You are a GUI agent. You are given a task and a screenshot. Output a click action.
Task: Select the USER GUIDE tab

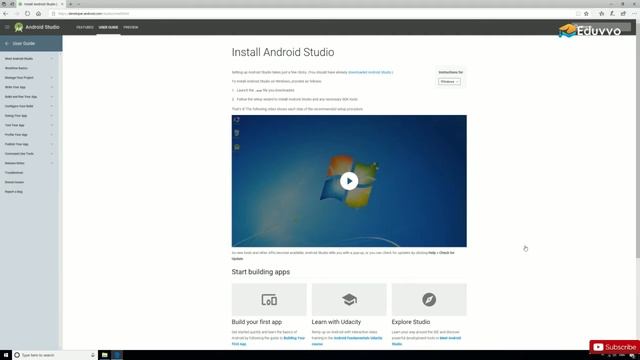[x=108, y=27]
